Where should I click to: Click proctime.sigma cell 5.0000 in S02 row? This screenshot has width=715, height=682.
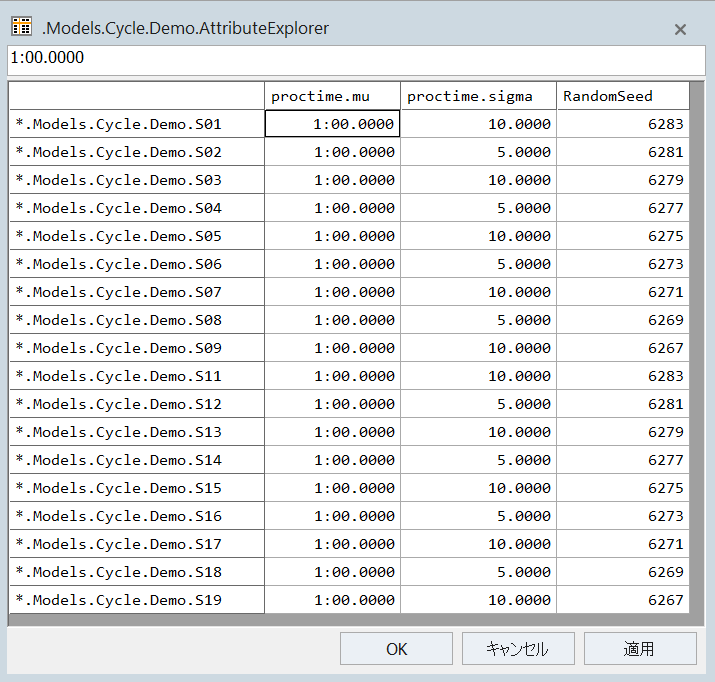click(x=478, y=152)
